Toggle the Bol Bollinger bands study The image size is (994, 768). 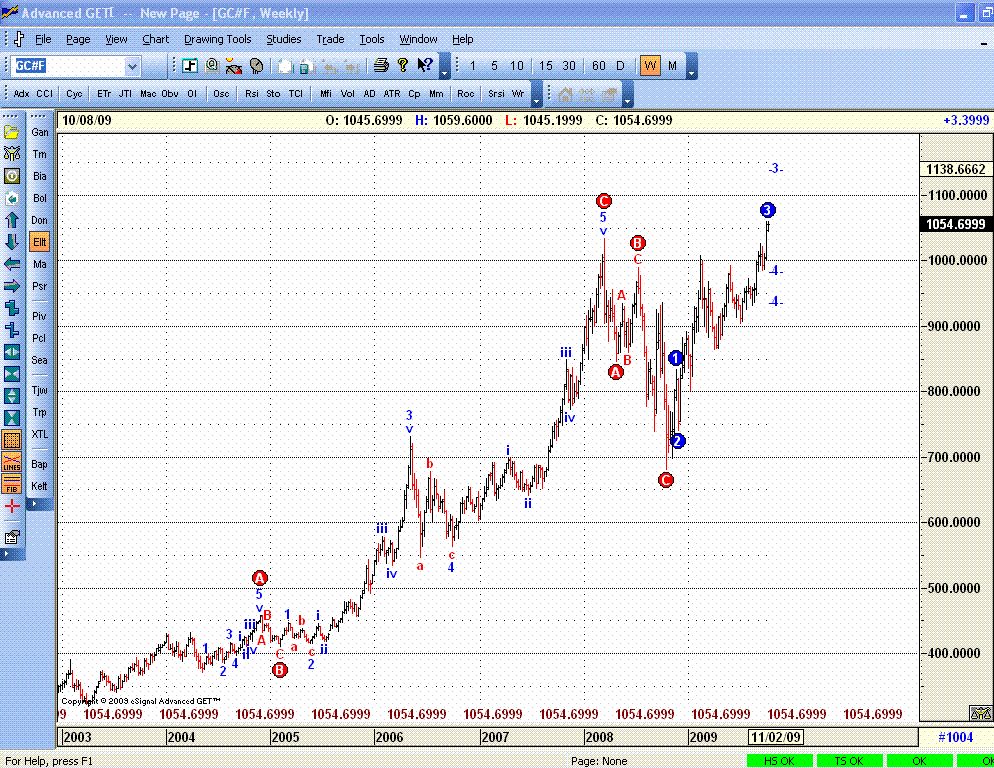(39, 198)
